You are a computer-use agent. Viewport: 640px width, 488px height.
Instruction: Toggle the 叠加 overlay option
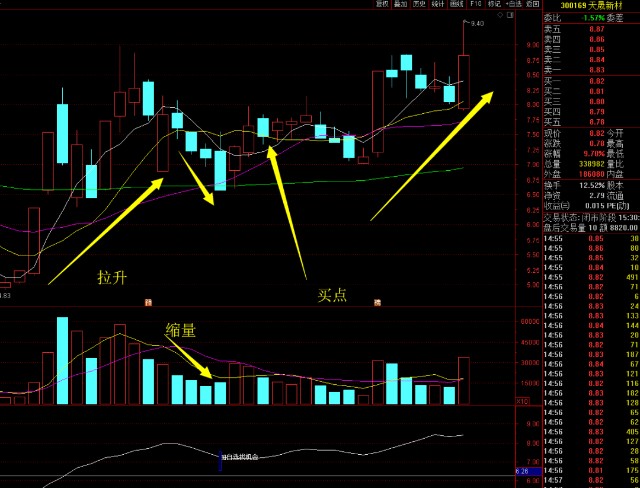pyautogui.click(x=401, y=4)
